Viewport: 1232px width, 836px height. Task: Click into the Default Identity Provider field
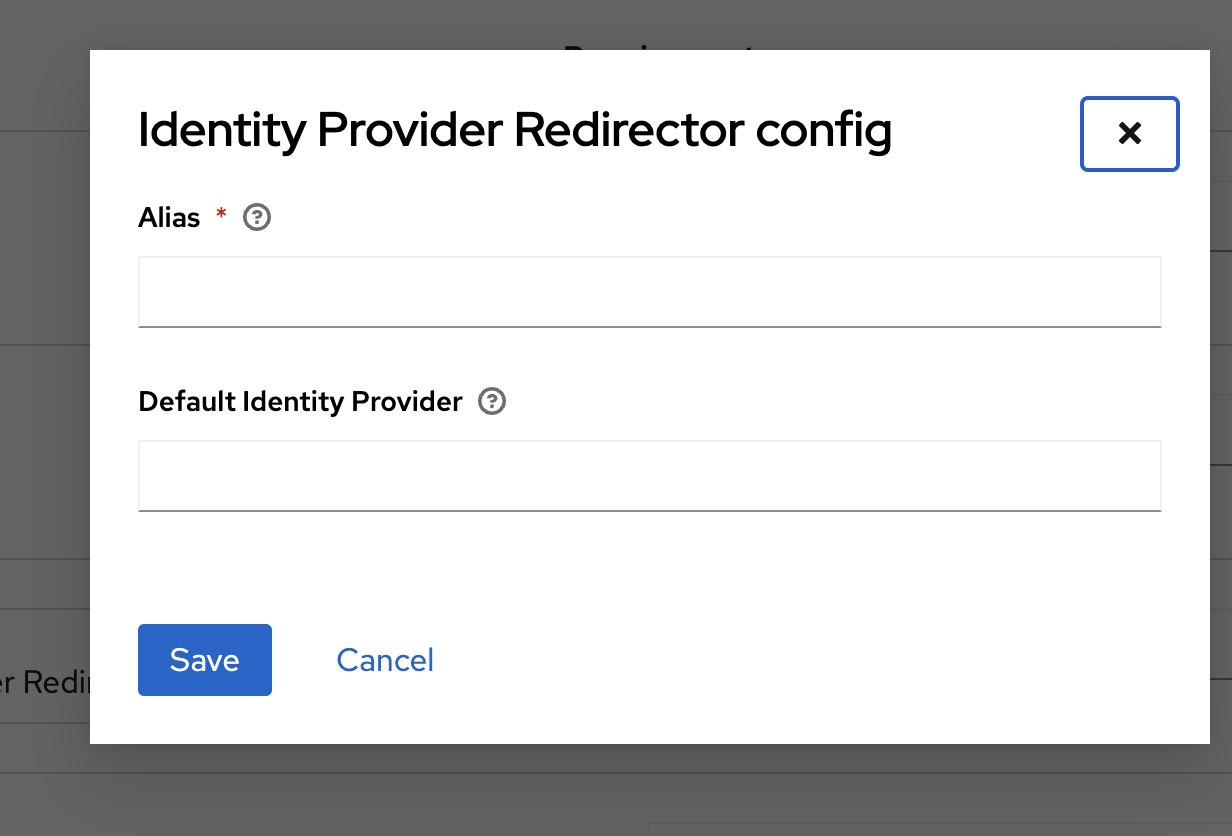click(x=649, y=475)
